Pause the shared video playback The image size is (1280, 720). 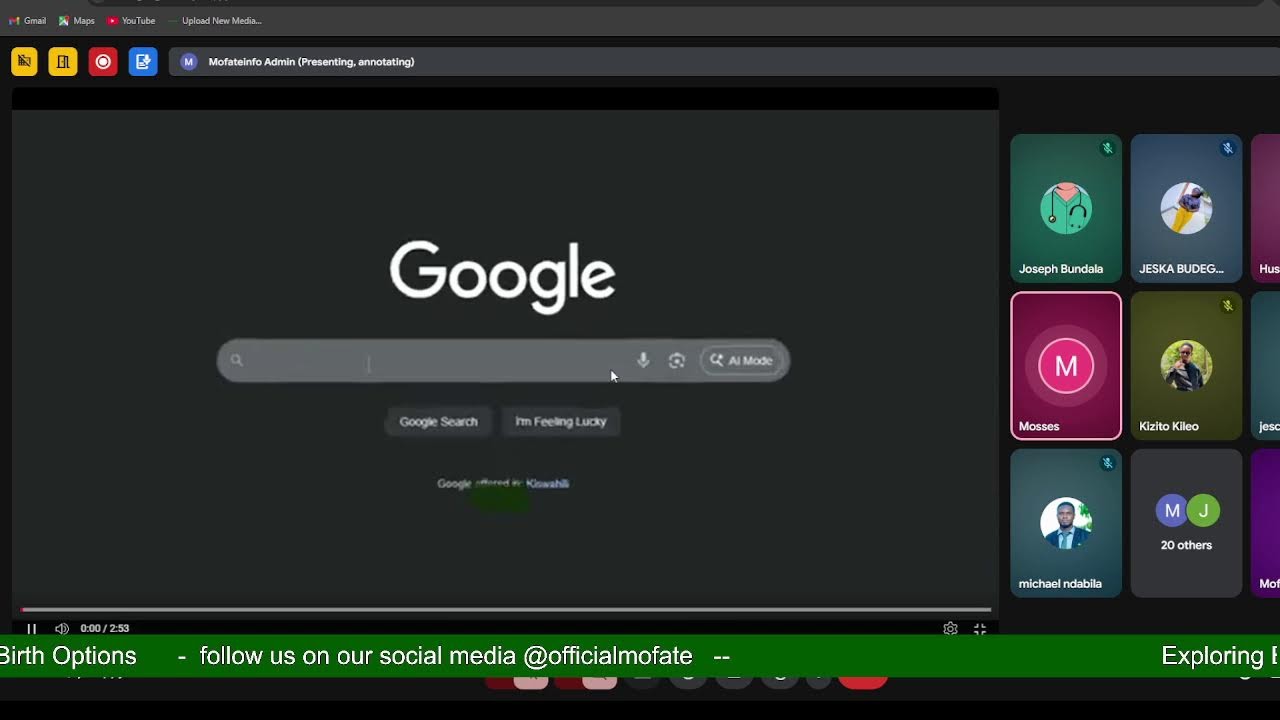point(31,629)
